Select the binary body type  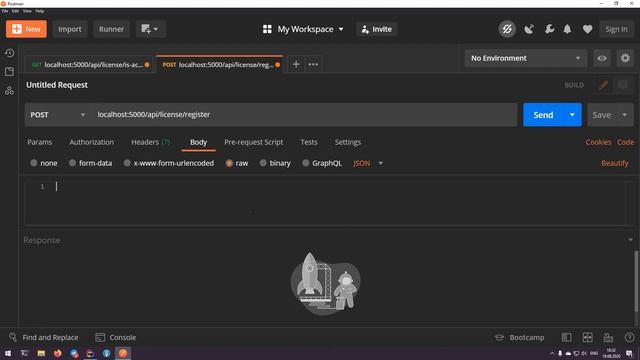263,163
